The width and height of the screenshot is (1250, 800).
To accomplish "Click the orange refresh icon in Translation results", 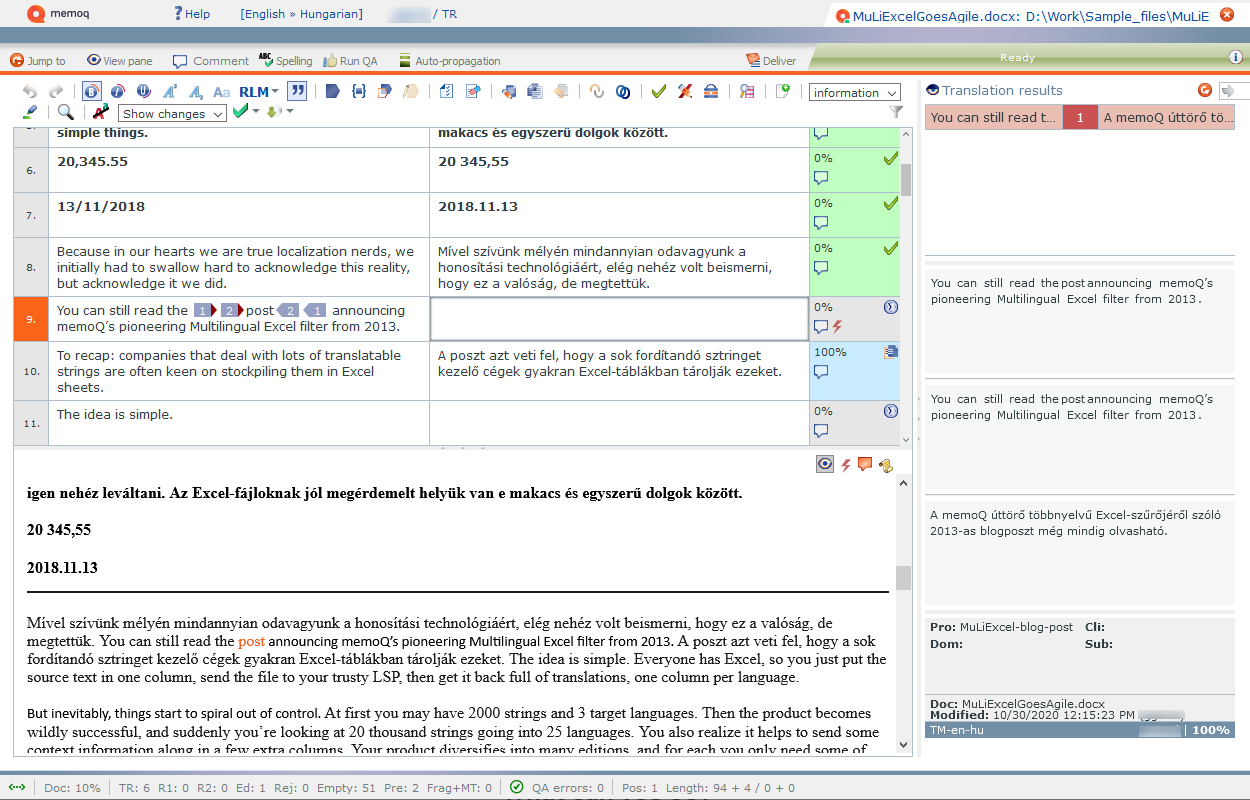I will click(1205, 90).
